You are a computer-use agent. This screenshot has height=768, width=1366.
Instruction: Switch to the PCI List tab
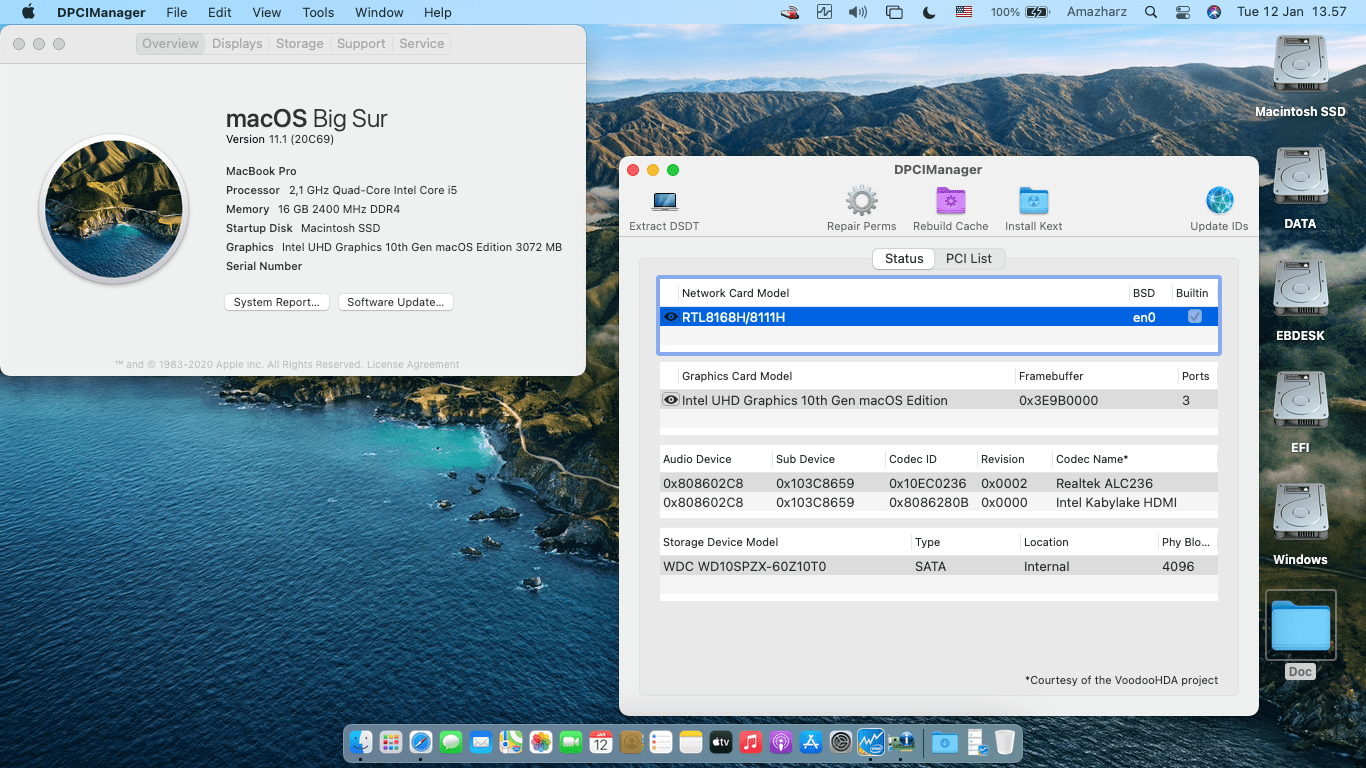[969, 258]
